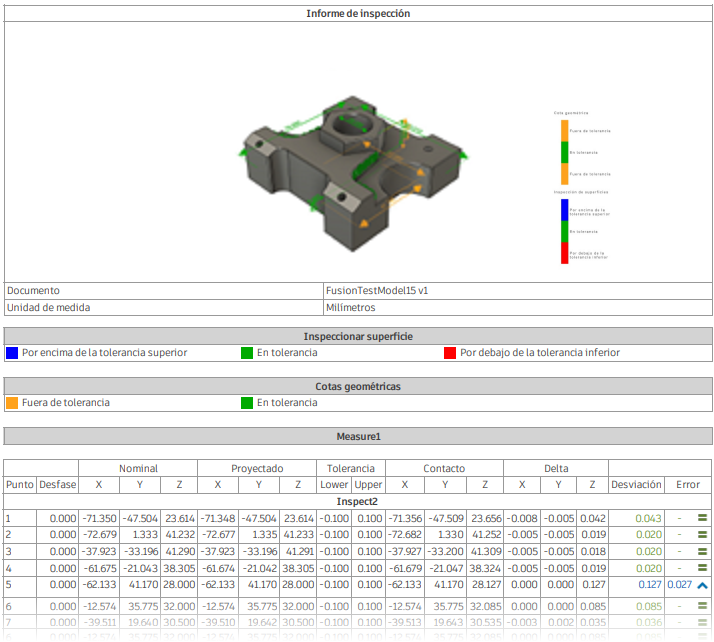714x642 pixels.
Task: Click green swatch under Inspeccionar superficie
Action: pyautogui.click(x=247, y=353)
